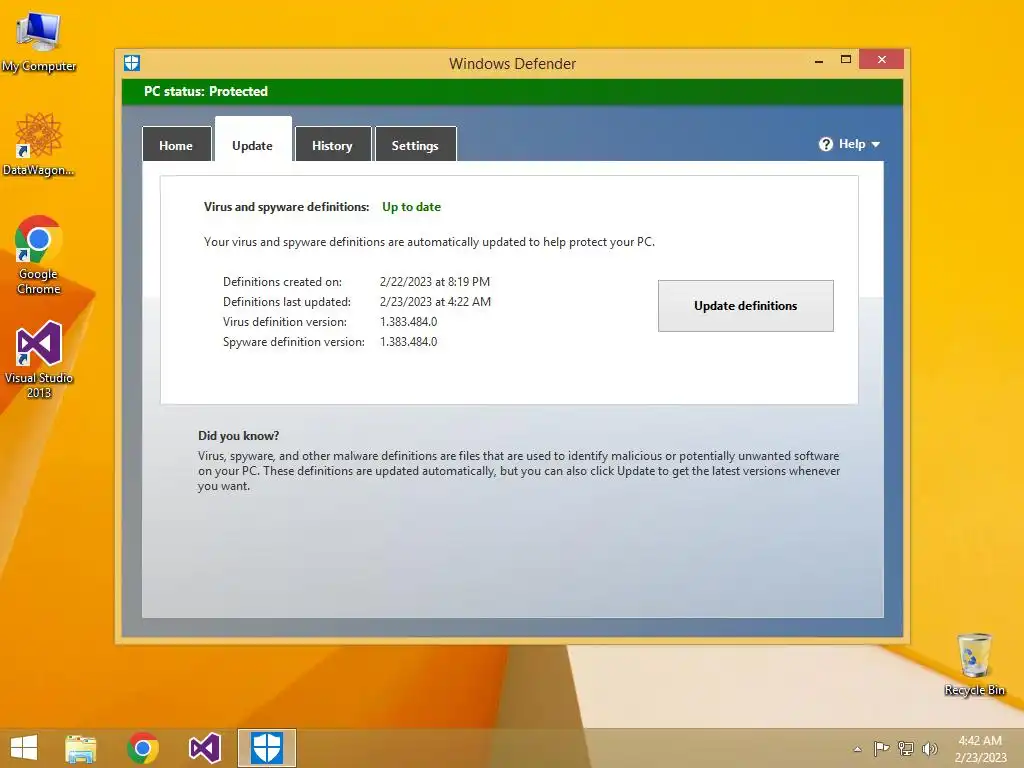Select the Visual Studio 2013 desktop shortcut
1024x768 pixels.
39,359
